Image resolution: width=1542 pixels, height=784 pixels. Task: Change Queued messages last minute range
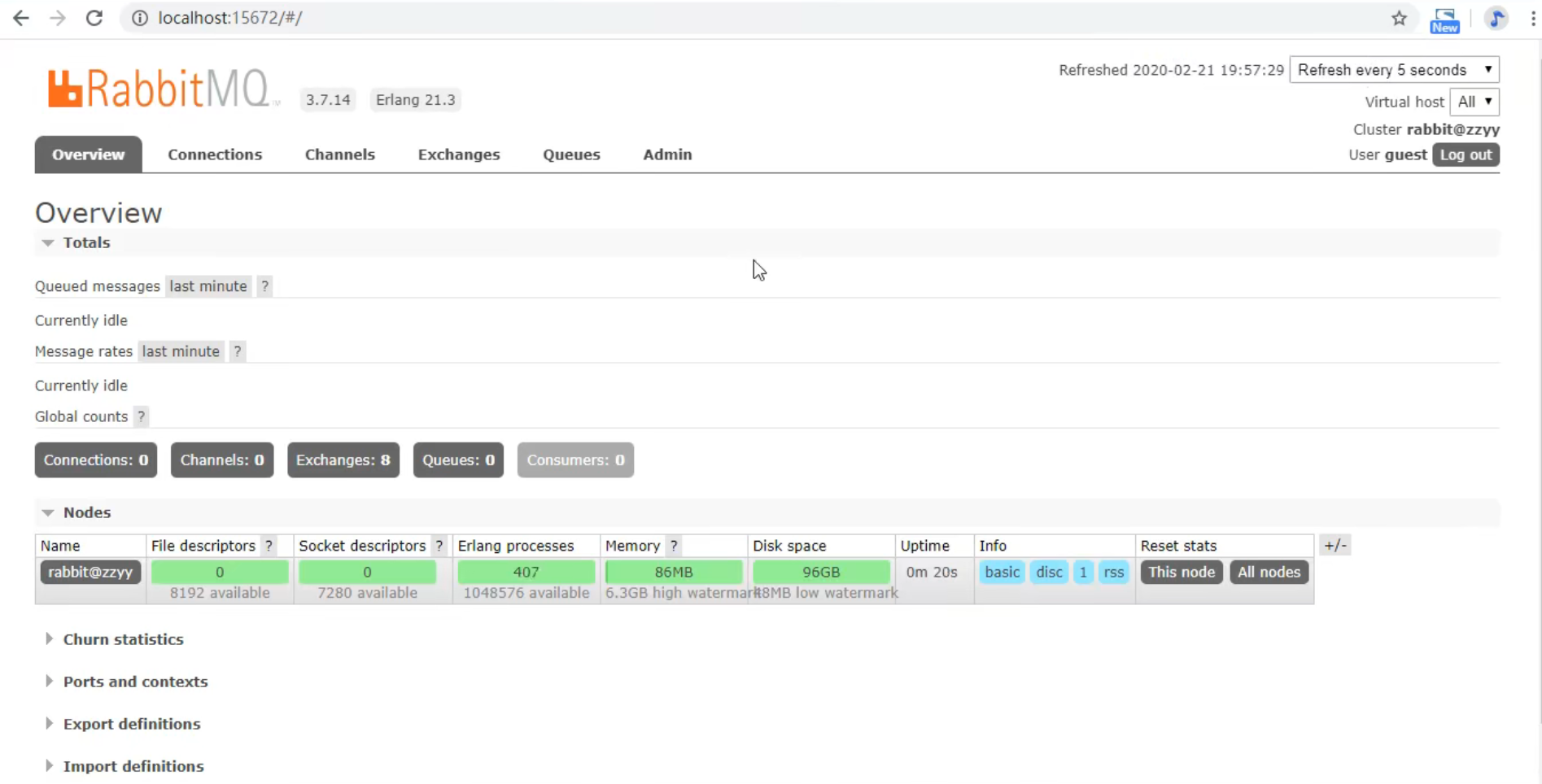[x=208, y=286]
